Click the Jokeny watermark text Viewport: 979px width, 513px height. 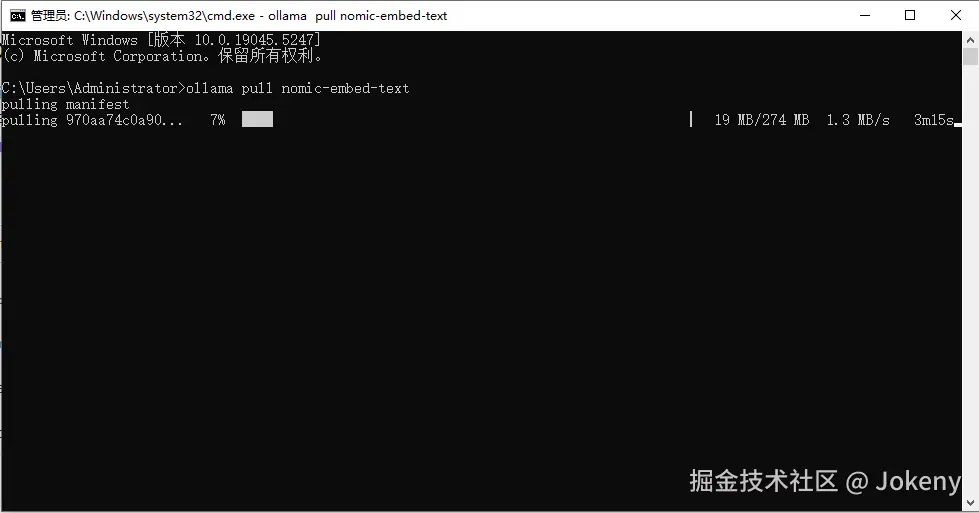(918, 481)
